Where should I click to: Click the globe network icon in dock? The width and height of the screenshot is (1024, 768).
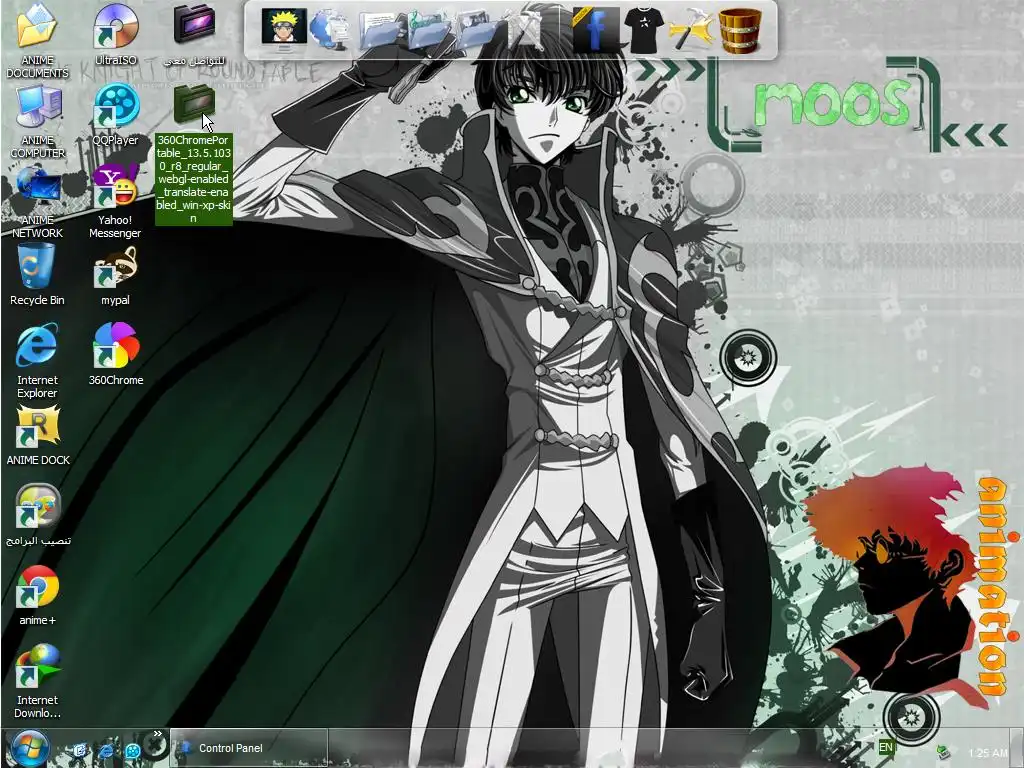pyautogui.click(x=329, y=30)
